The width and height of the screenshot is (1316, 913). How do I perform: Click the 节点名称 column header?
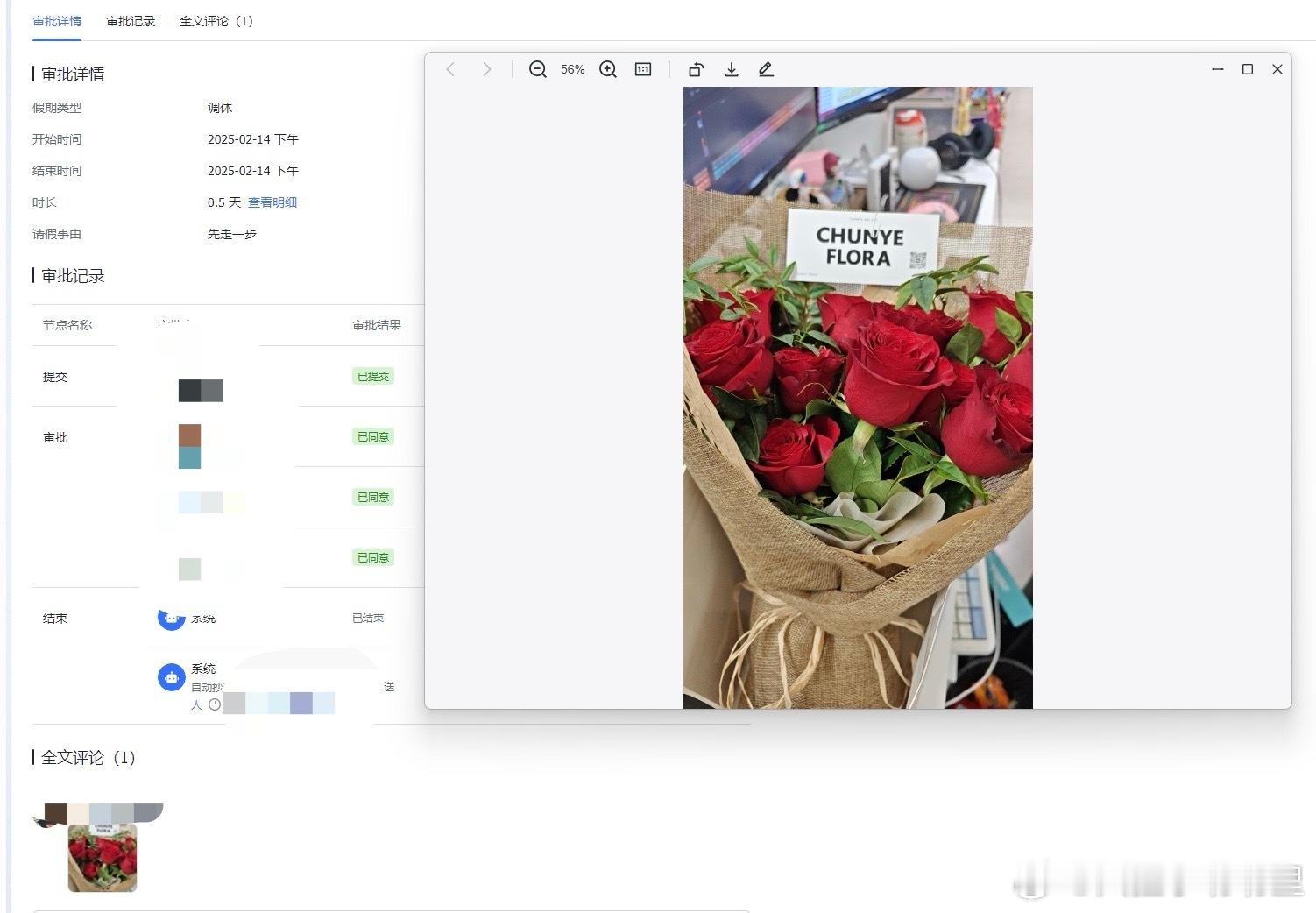click(x=67, y=325)
